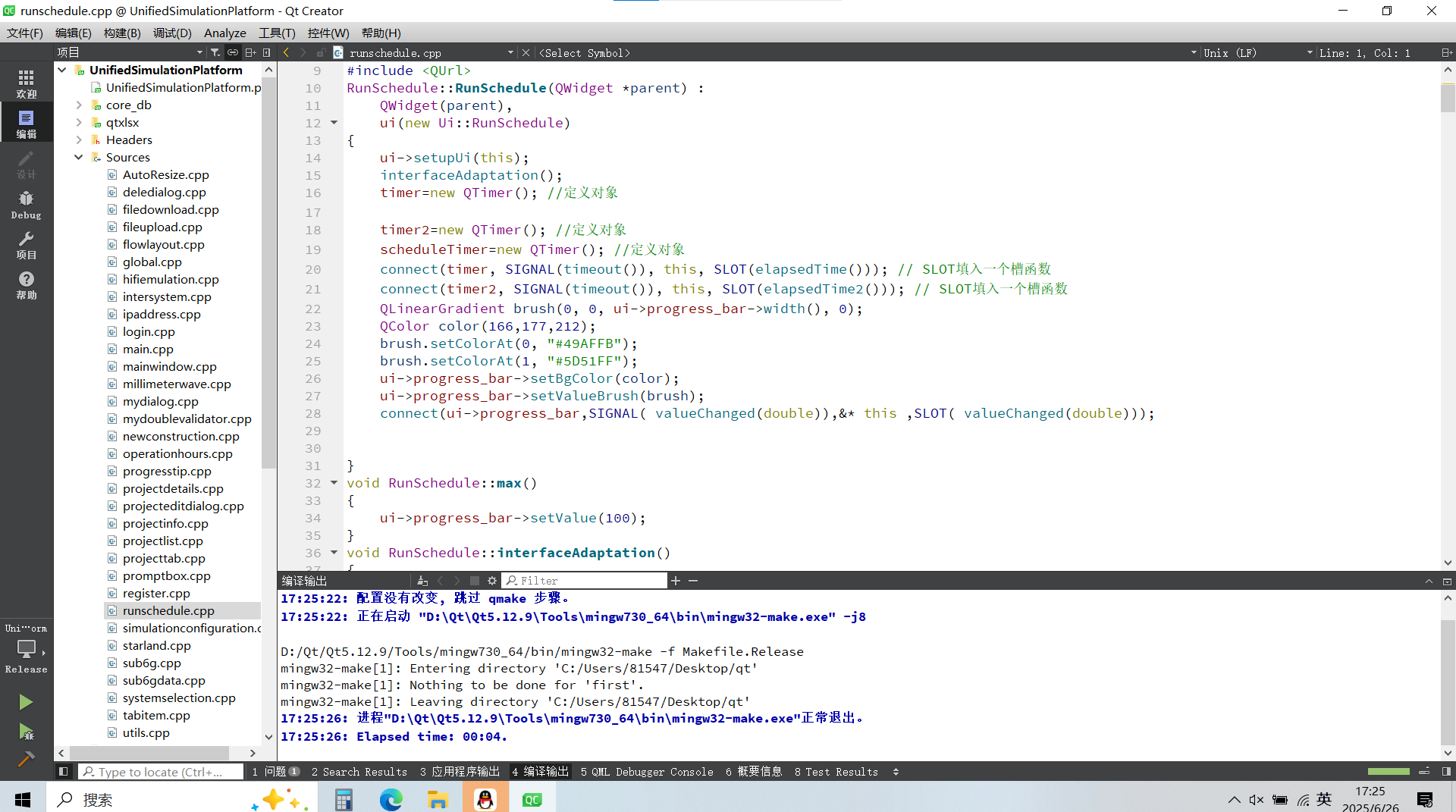This screenshot has width=1456, height=812.
Task: Collapse the Sources folder
Action: (79, 157)
